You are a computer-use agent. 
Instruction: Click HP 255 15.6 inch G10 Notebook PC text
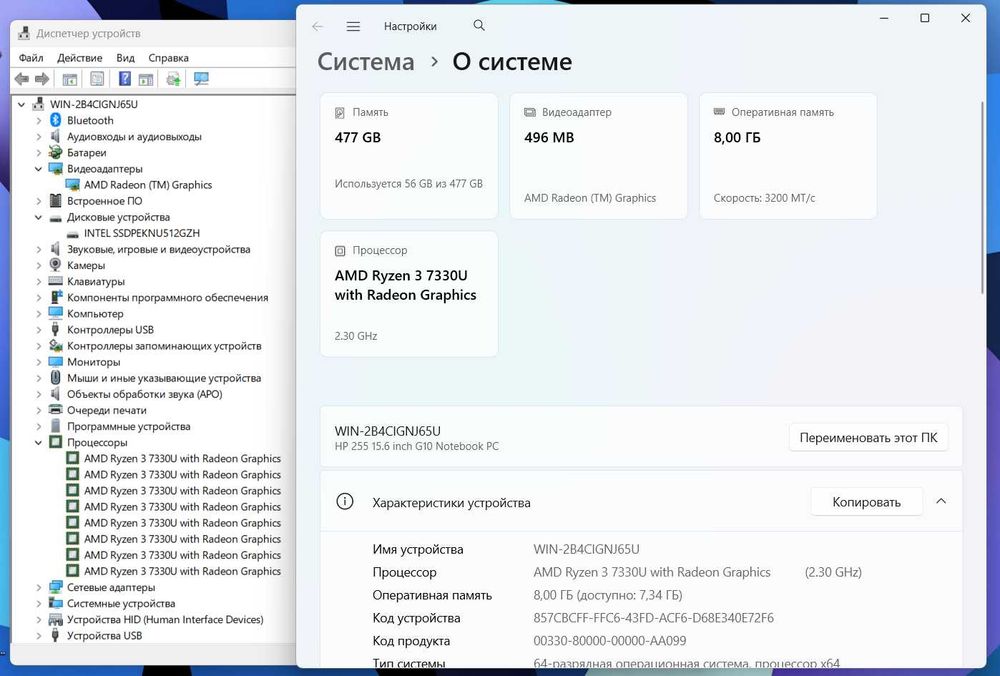point(416,446)
